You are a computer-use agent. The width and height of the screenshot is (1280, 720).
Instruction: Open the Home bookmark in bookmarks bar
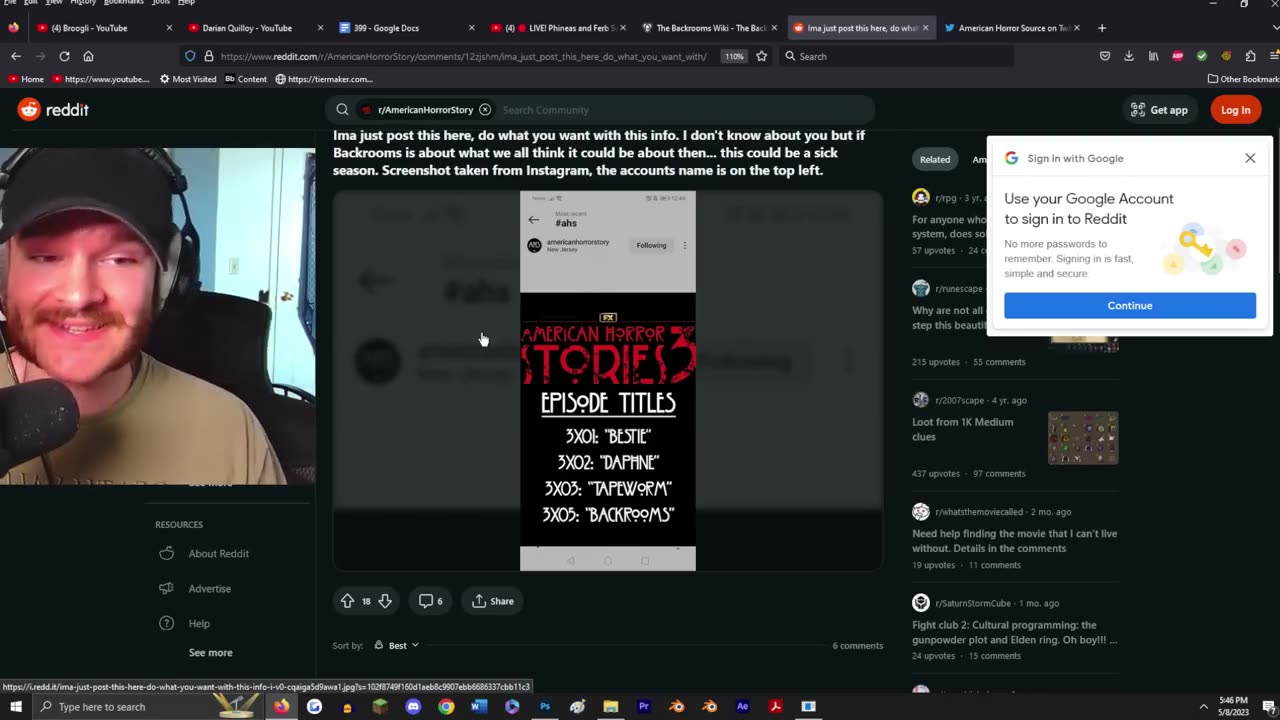[x=26, y=79]
